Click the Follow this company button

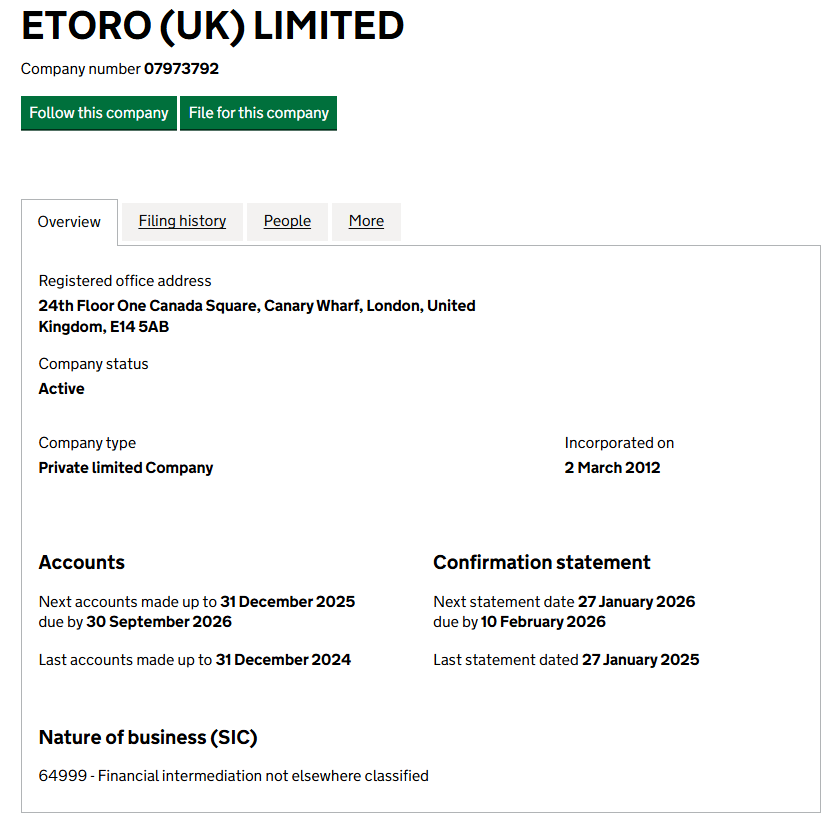coord(99,113)
